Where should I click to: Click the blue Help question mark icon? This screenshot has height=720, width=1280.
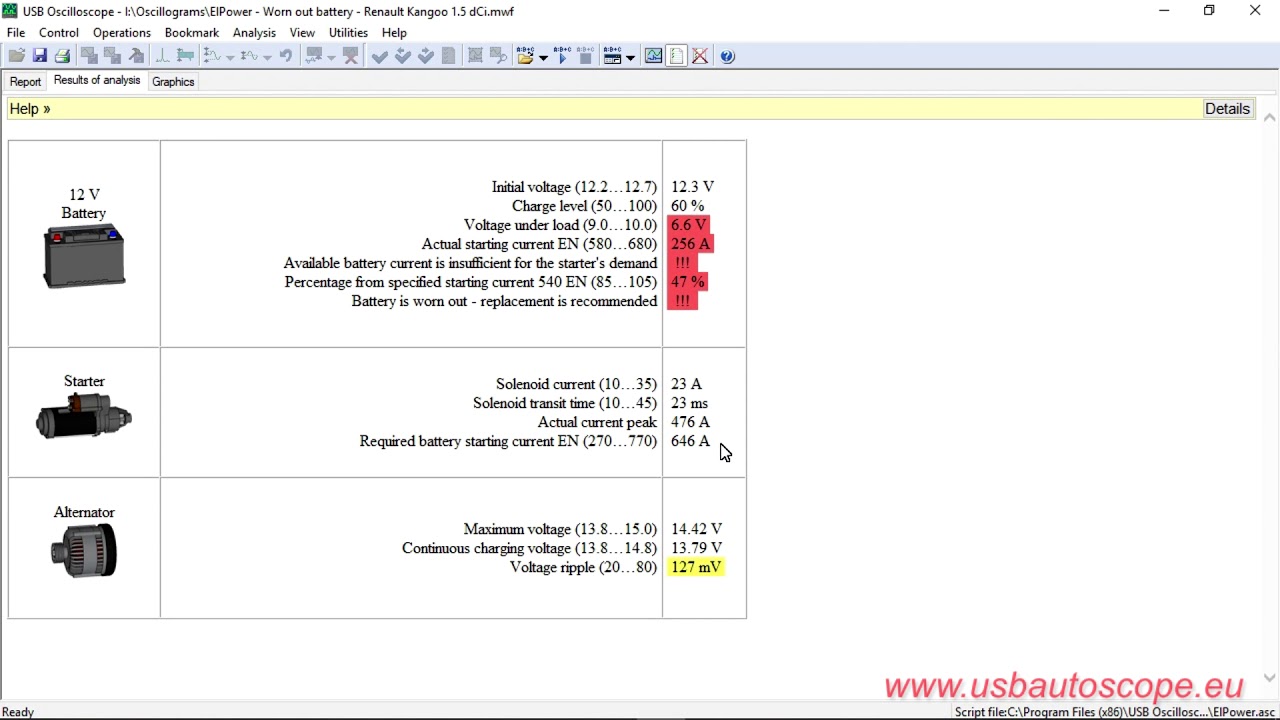coord(727,56)
